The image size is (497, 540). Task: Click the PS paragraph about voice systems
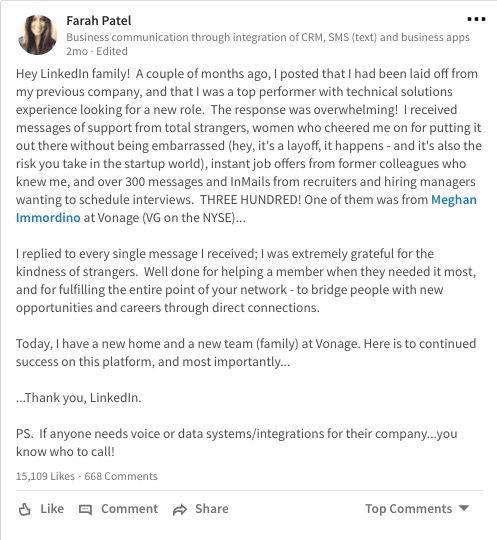click(x=237, y=443)
